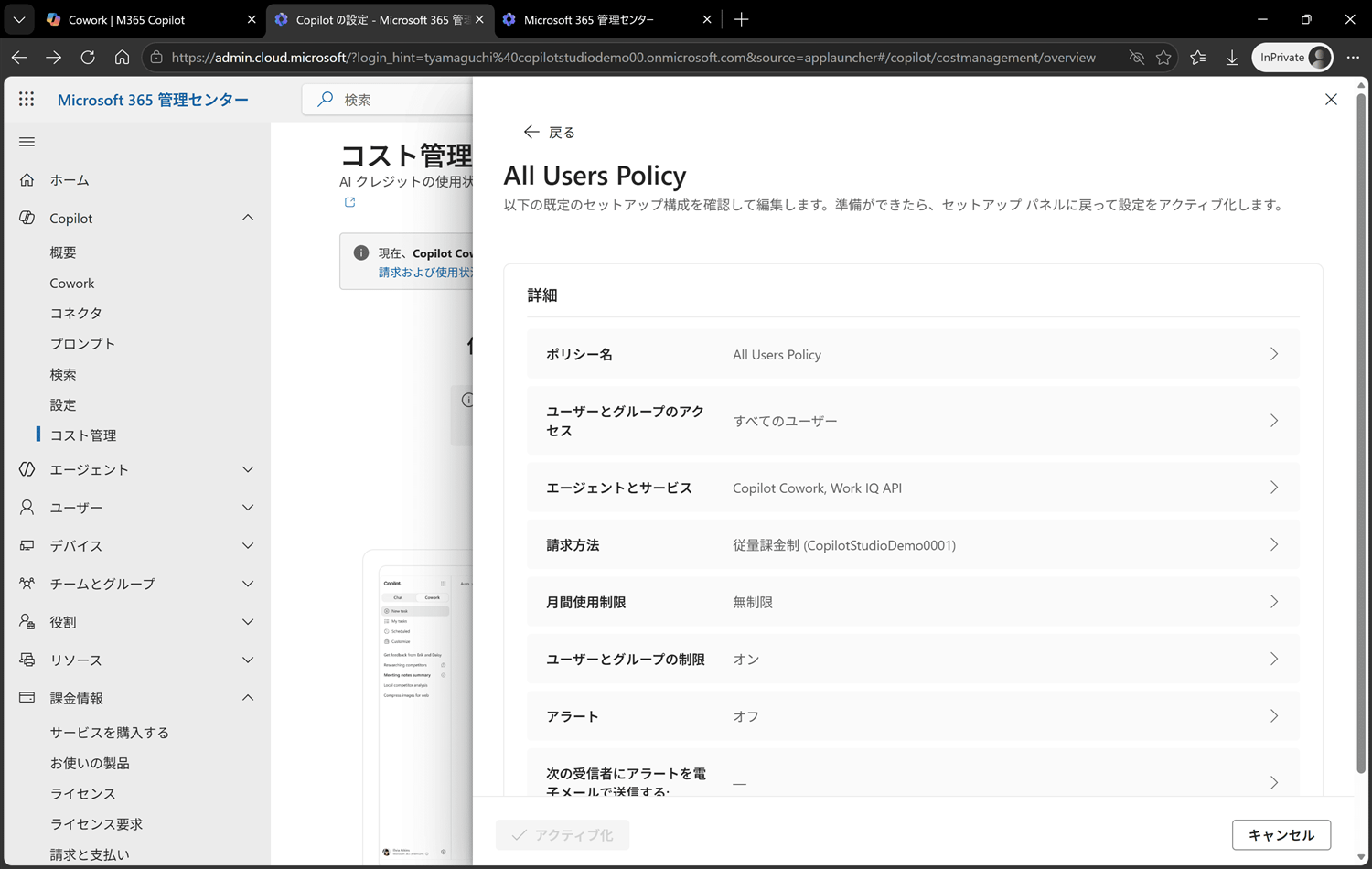
Task: Open the tab actions dropdown
Action: [x=18, y=19]
